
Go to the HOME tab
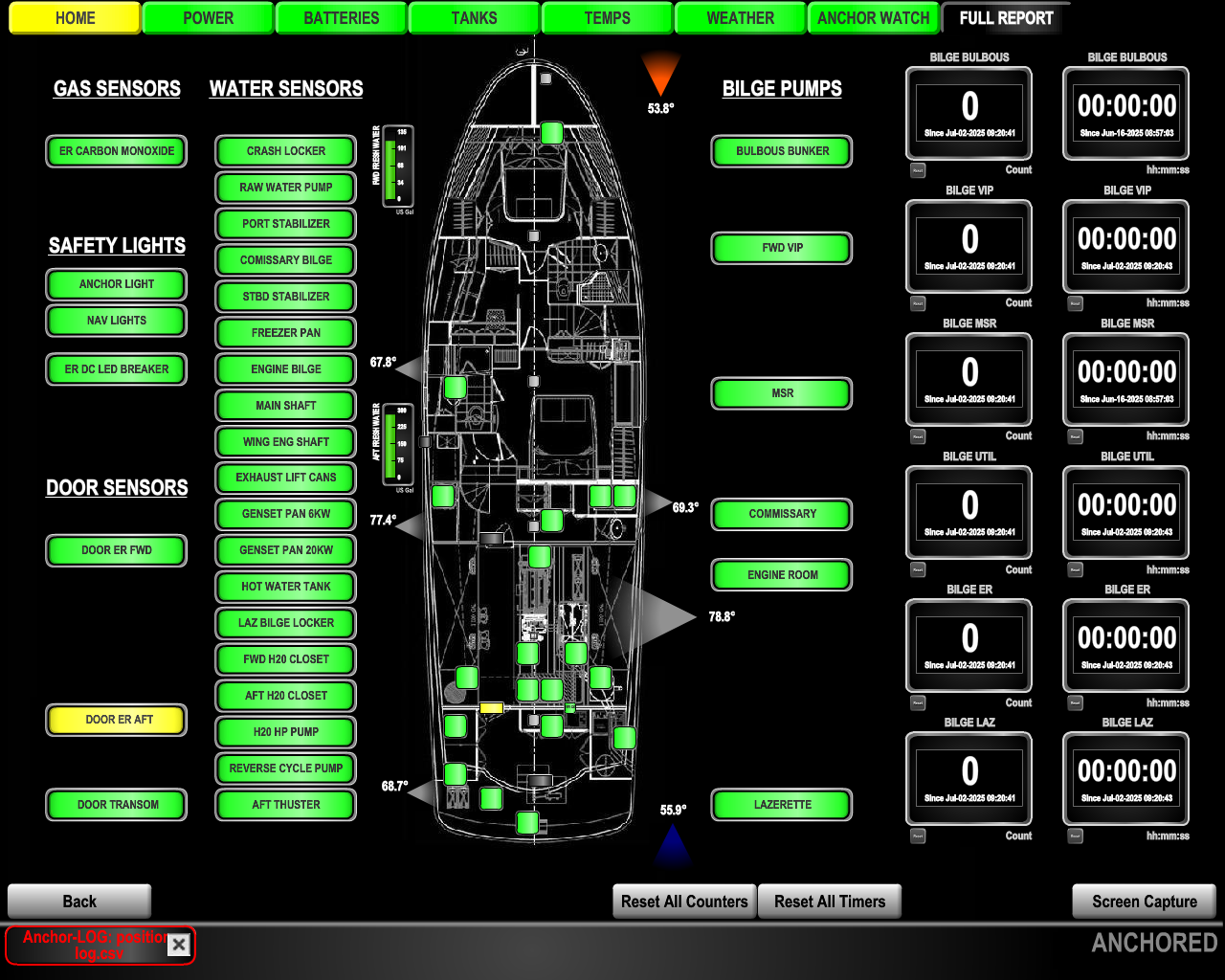pos(75,18)
